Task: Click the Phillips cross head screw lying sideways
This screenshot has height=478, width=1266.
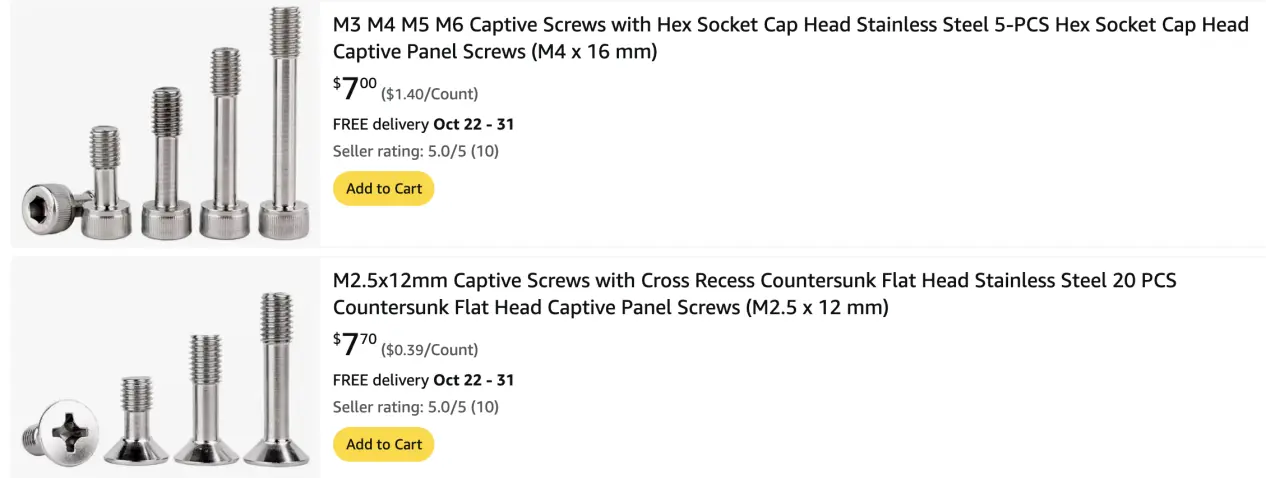Action: tap(60, 430)
